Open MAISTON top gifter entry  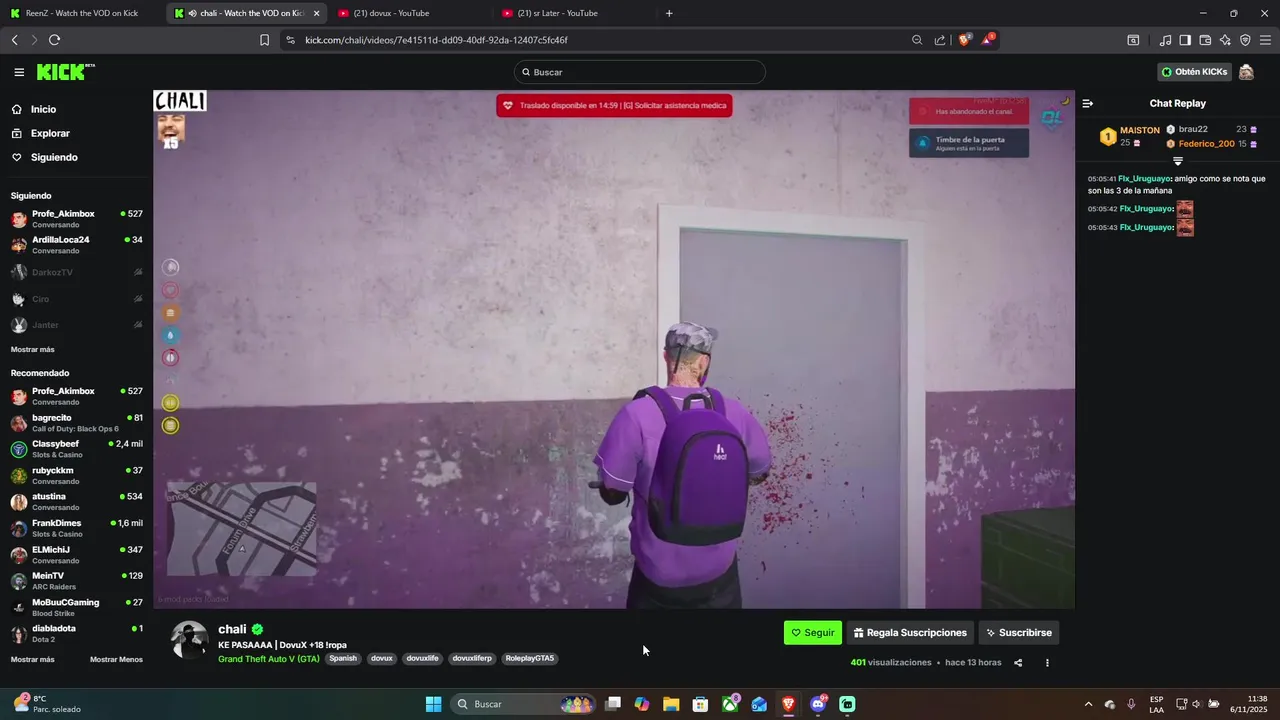click(1130, 136)
